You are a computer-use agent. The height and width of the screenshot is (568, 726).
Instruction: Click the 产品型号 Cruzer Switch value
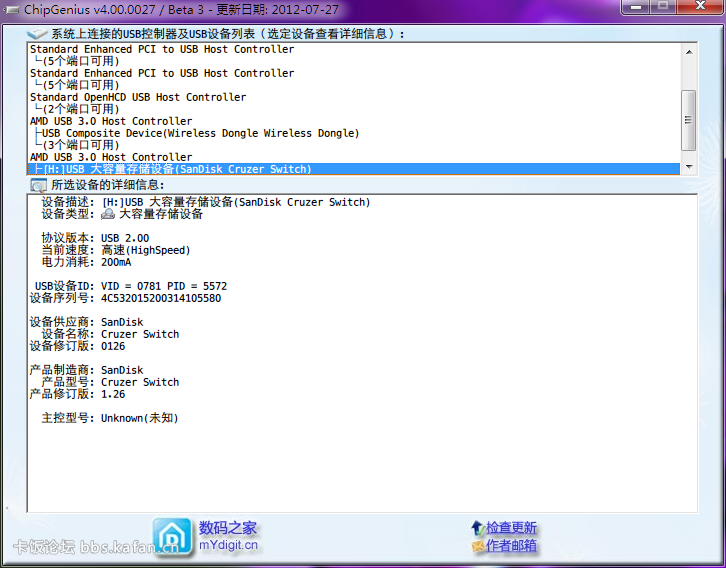140,382
